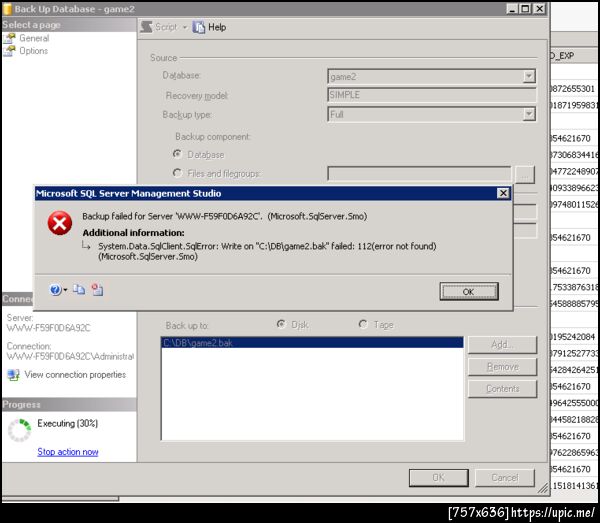
Task: Select Tape as the backup destination
Action: pyautogui.click(x=363, y=324)
